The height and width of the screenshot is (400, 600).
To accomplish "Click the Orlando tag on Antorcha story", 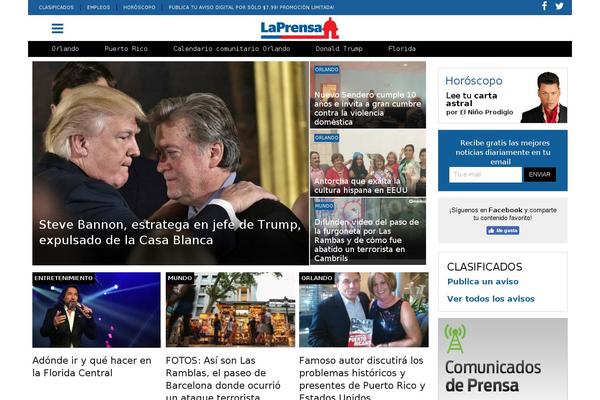I will pos(326,138).
